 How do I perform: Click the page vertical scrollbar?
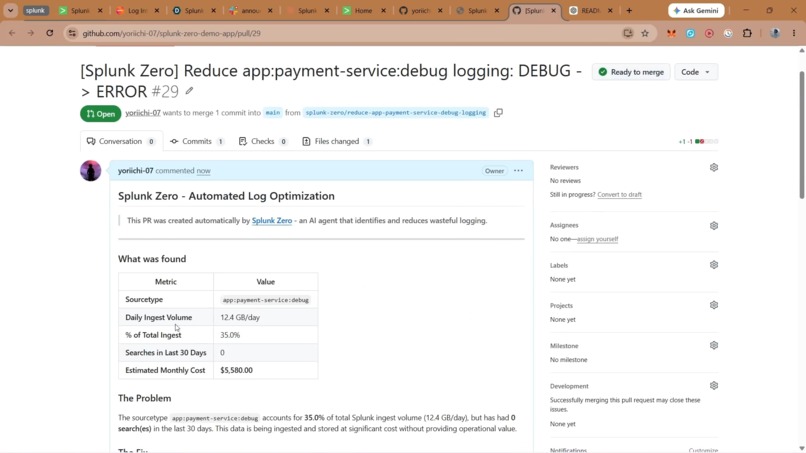801,134
